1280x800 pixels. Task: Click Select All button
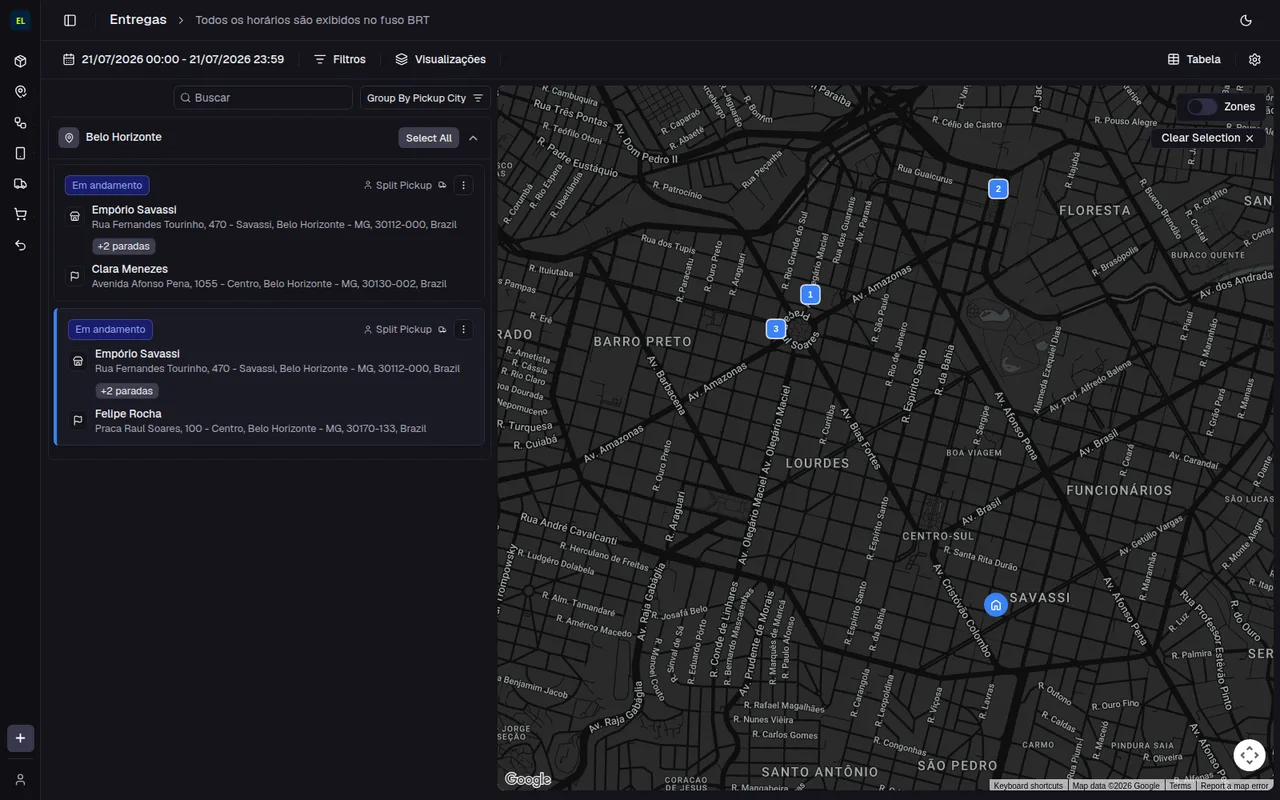(x=429, y=138)
